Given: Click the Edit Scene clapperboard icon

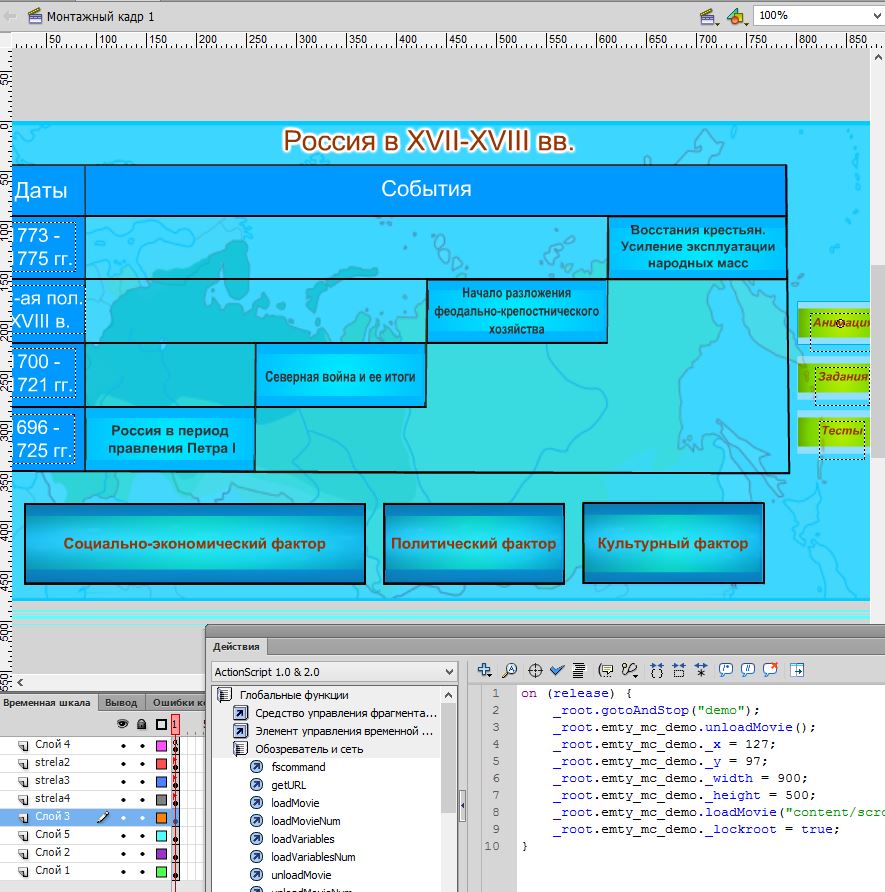Looking at the screenshot, I should 708,16.
